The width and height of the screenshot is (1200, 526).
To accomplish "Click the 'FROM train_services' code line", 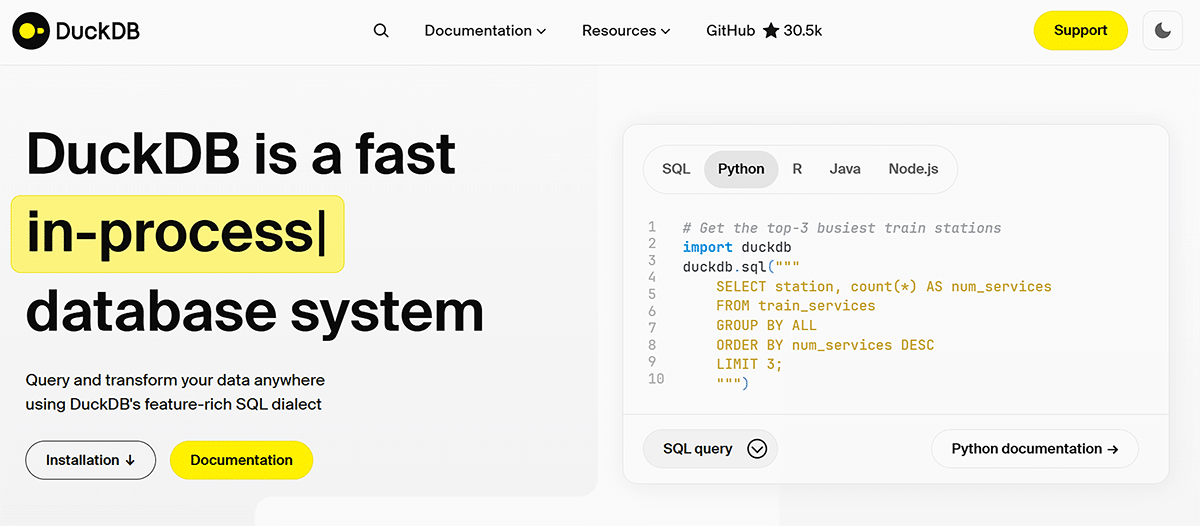I will tap(795, 305).
